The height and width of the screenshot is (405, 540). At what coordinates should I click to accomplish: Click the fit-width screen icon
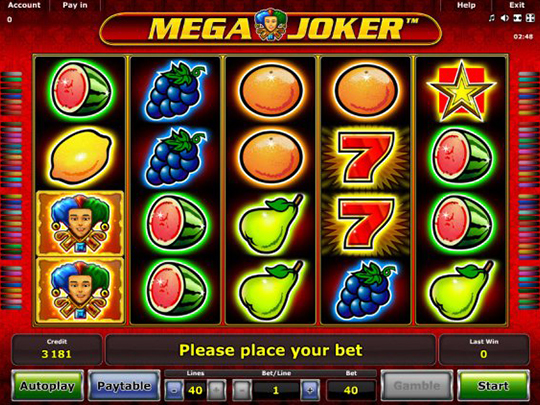pos(517,18)
